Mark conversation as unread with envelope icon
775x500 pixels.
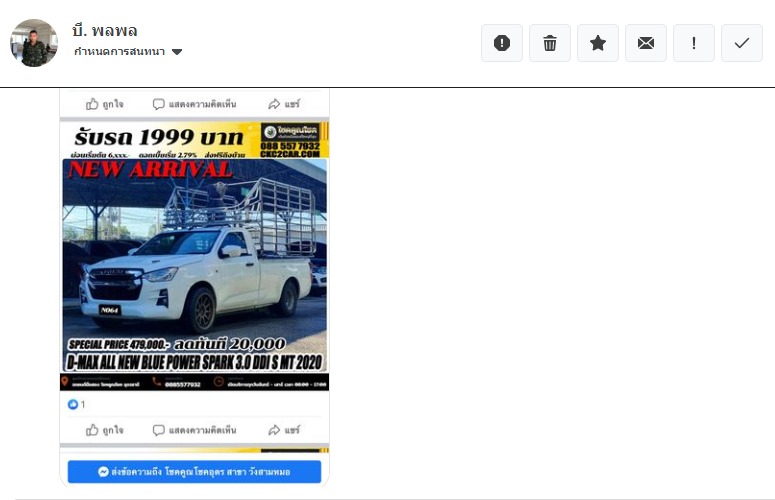point(646,43)
